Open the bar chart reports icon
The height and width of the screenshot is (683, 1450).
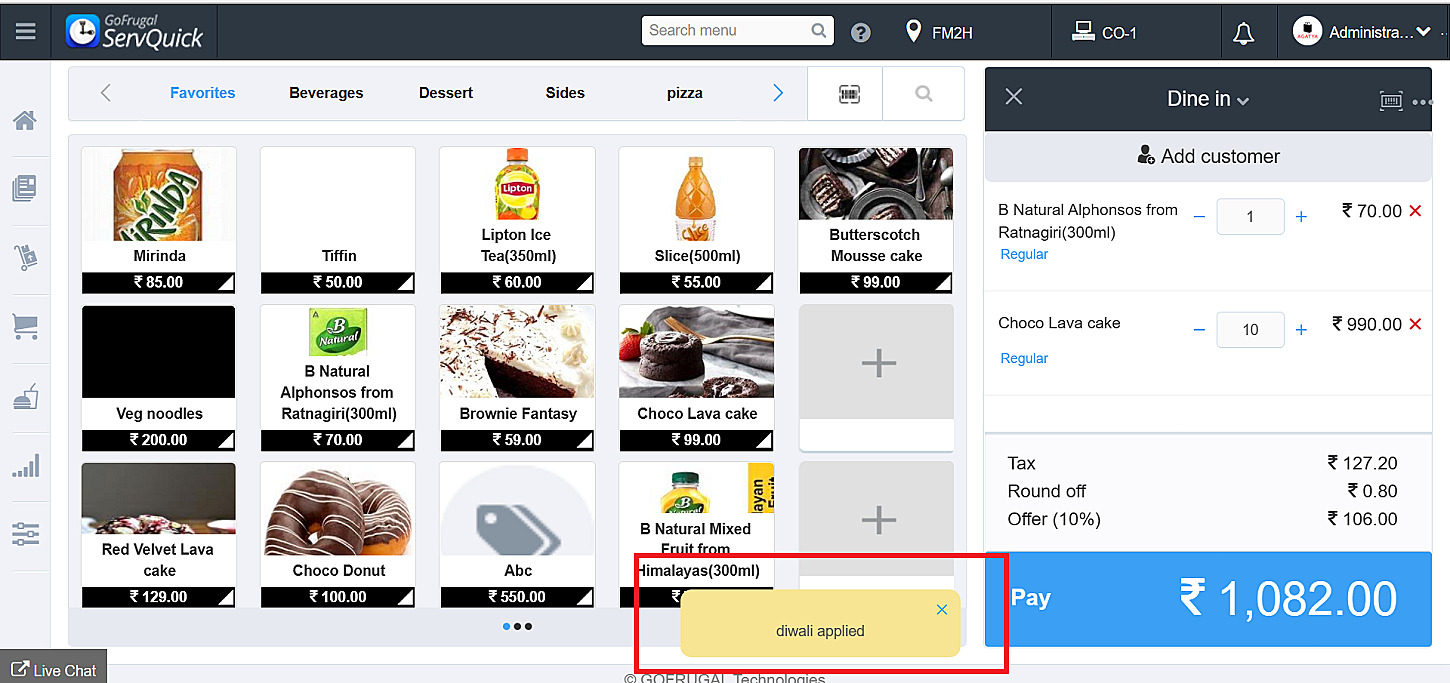25,466
